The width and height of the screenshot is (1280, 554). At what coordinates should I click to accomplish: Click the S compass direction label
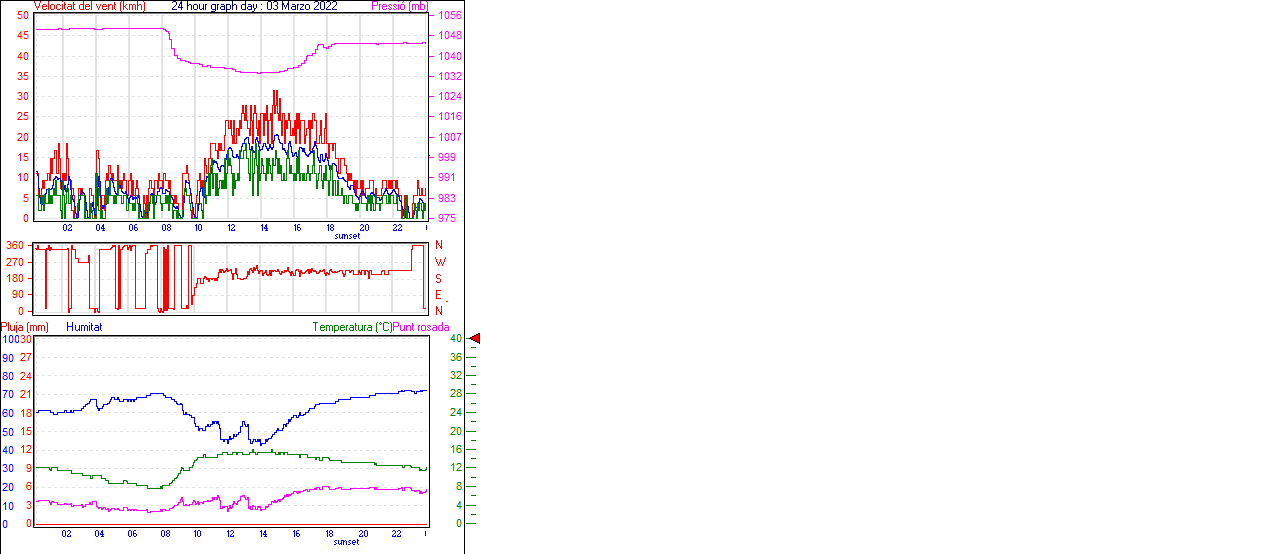(x=438, y=279)
